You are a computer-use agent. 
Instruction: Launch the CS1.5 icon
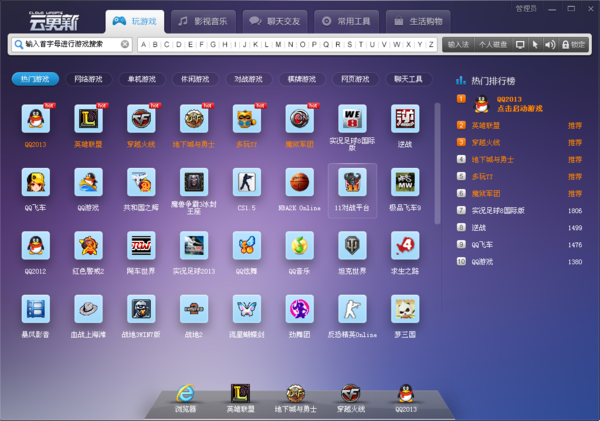[247, 182]
